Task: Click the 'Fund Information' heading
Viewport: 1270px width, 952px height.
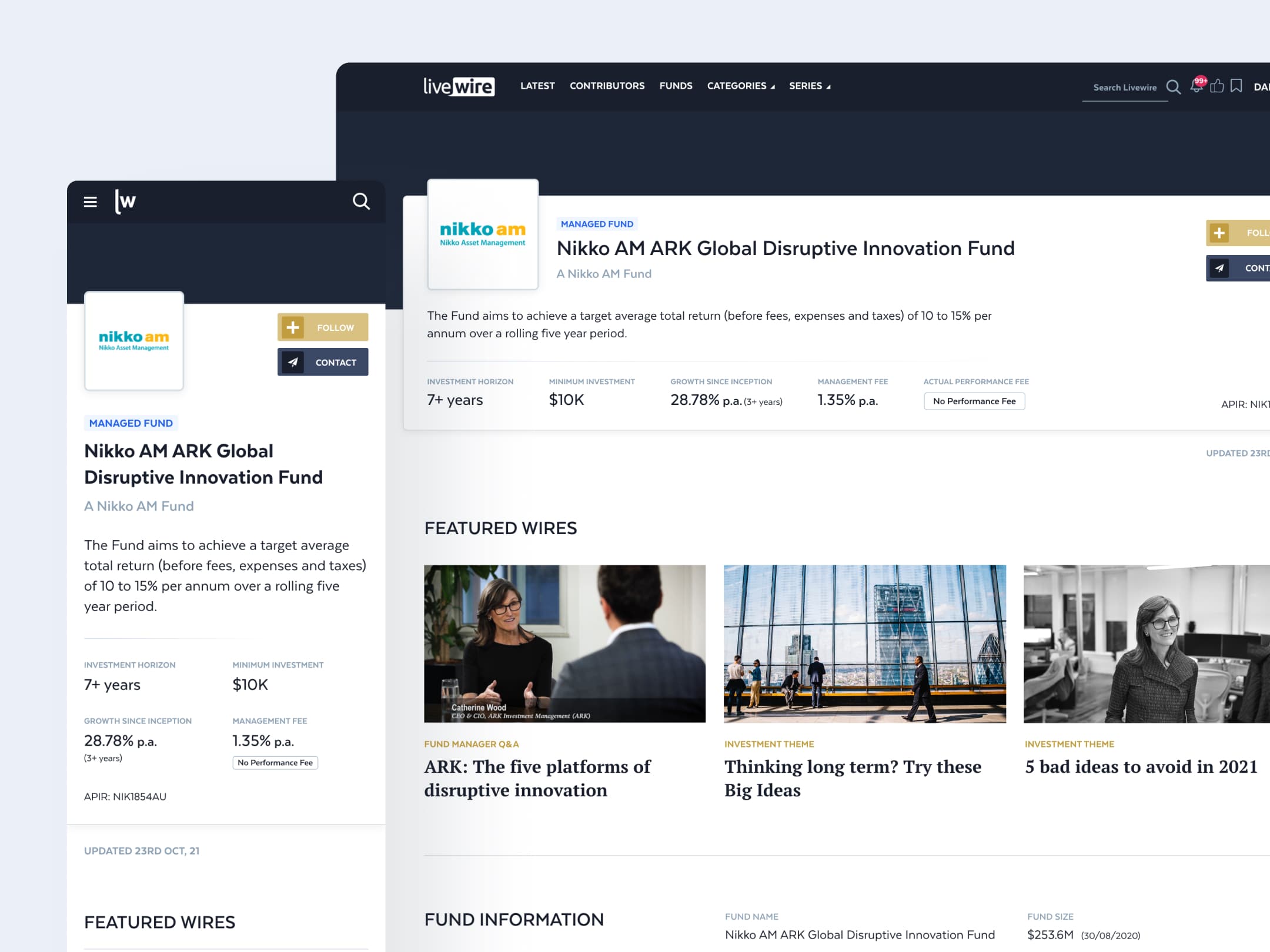Action: click(x=514, y=920)
